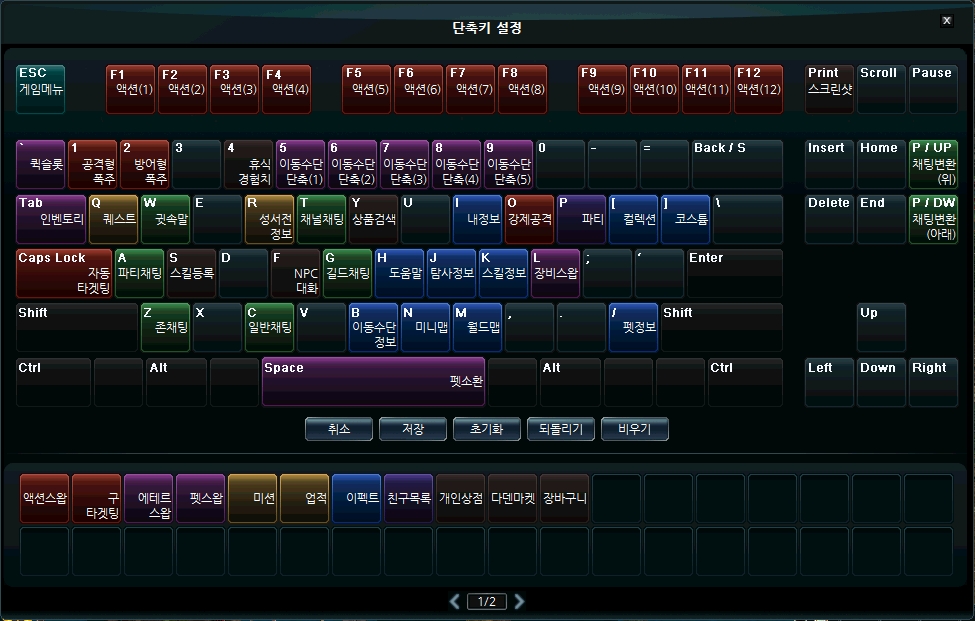Screen dimensions: 975x621
Task: Go to next page with right arrow
Action: click(519, 601)
